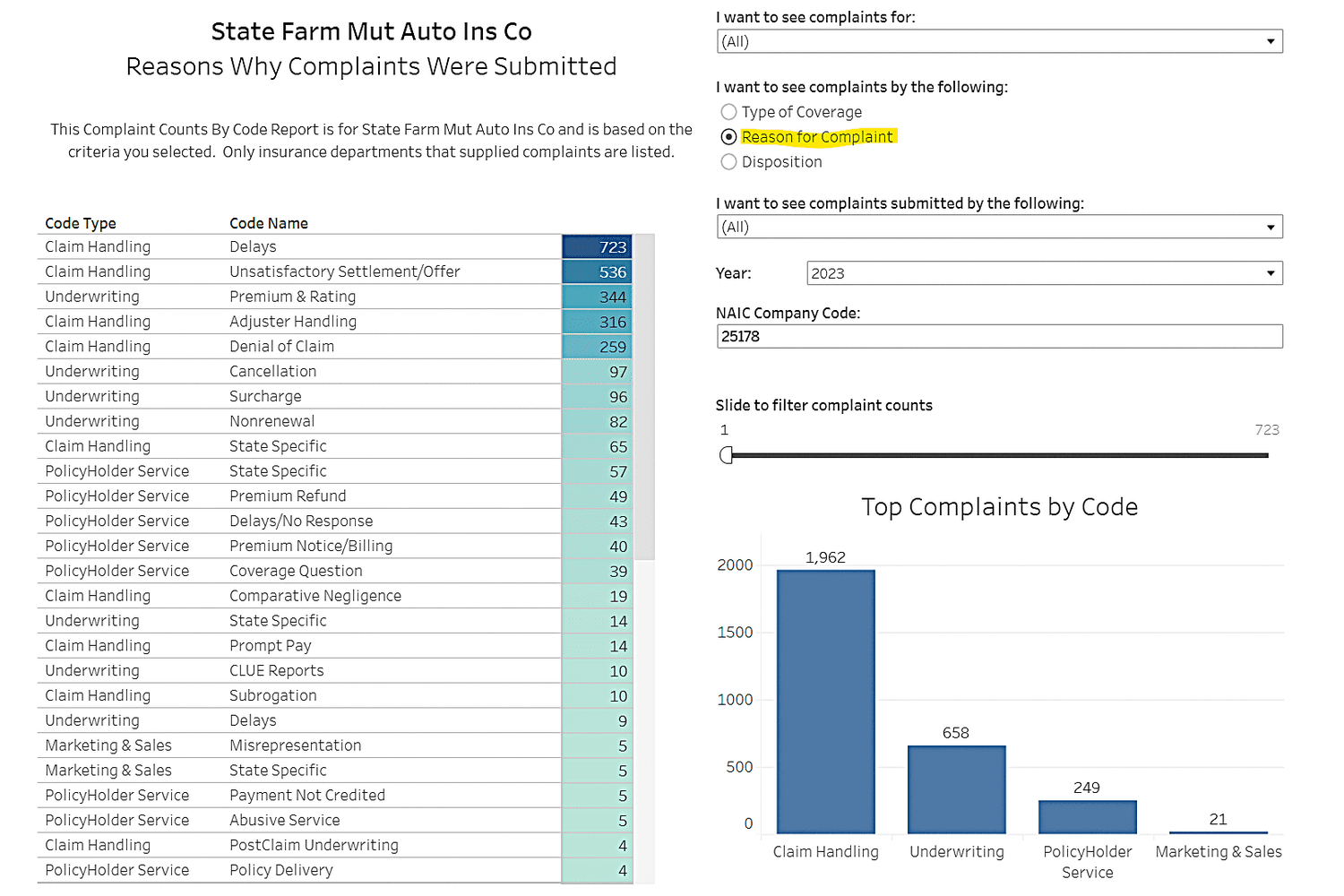This screenshot has width=1344, height=896.
Task: Click the Marketing & Sales bar showing 21
Action: tap(1218, 832)
